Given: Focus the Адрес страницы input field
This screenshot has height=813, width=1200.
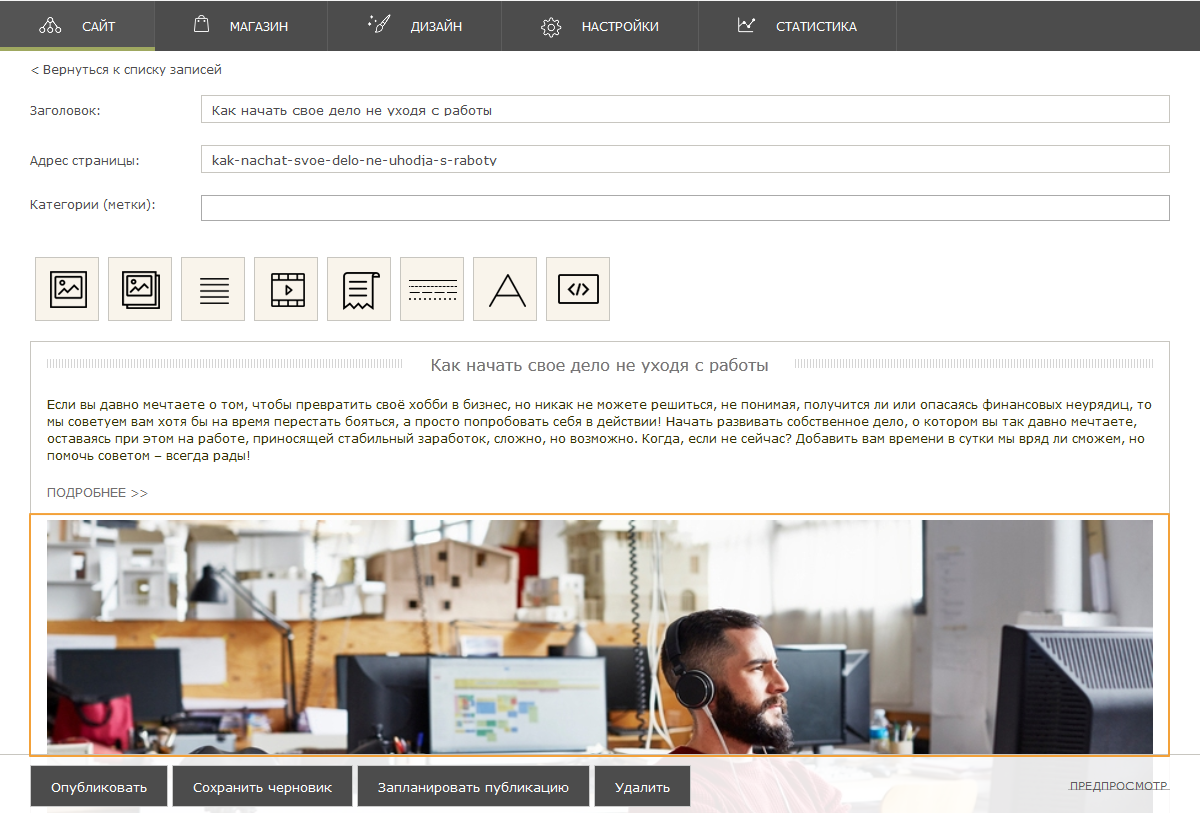Looking at the screenshot, I should pyautogui.click(x=685, y=159).
